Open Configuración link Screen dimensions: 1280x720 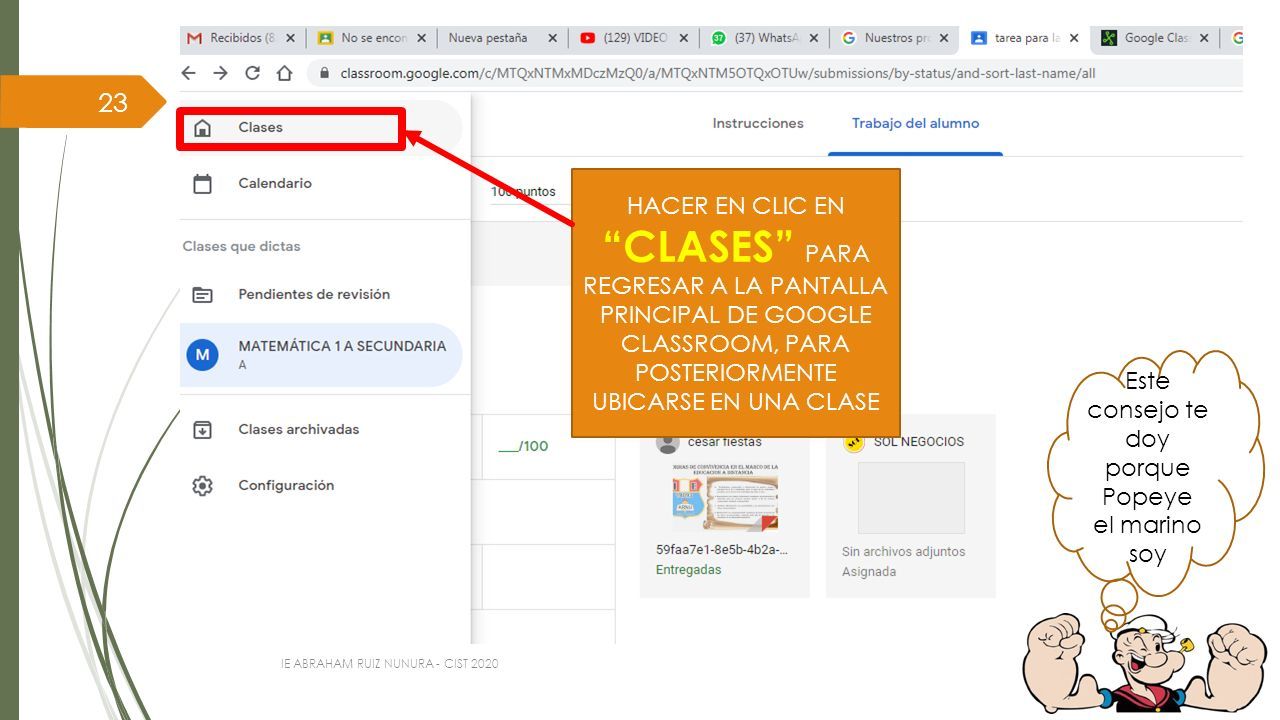click(286, 486)
